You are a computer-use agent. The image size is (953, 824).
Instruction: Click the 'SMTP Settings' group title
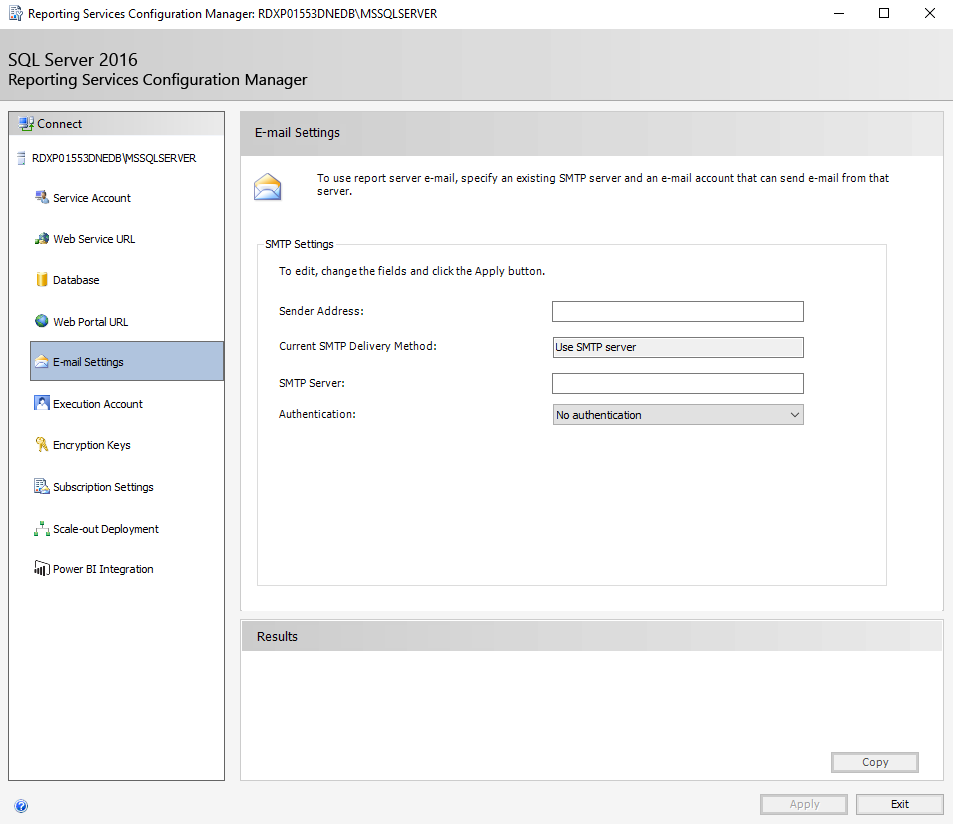pos(299,244)
